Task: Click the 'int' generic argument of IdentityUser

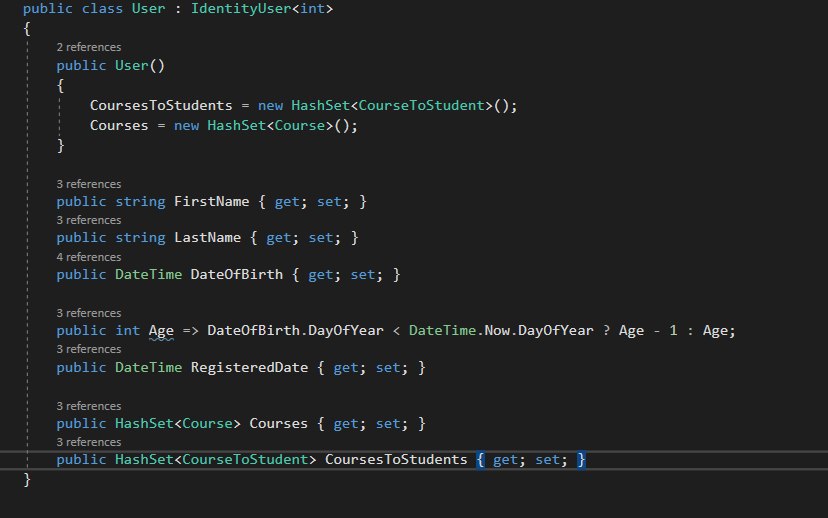Action: (313, 8)
